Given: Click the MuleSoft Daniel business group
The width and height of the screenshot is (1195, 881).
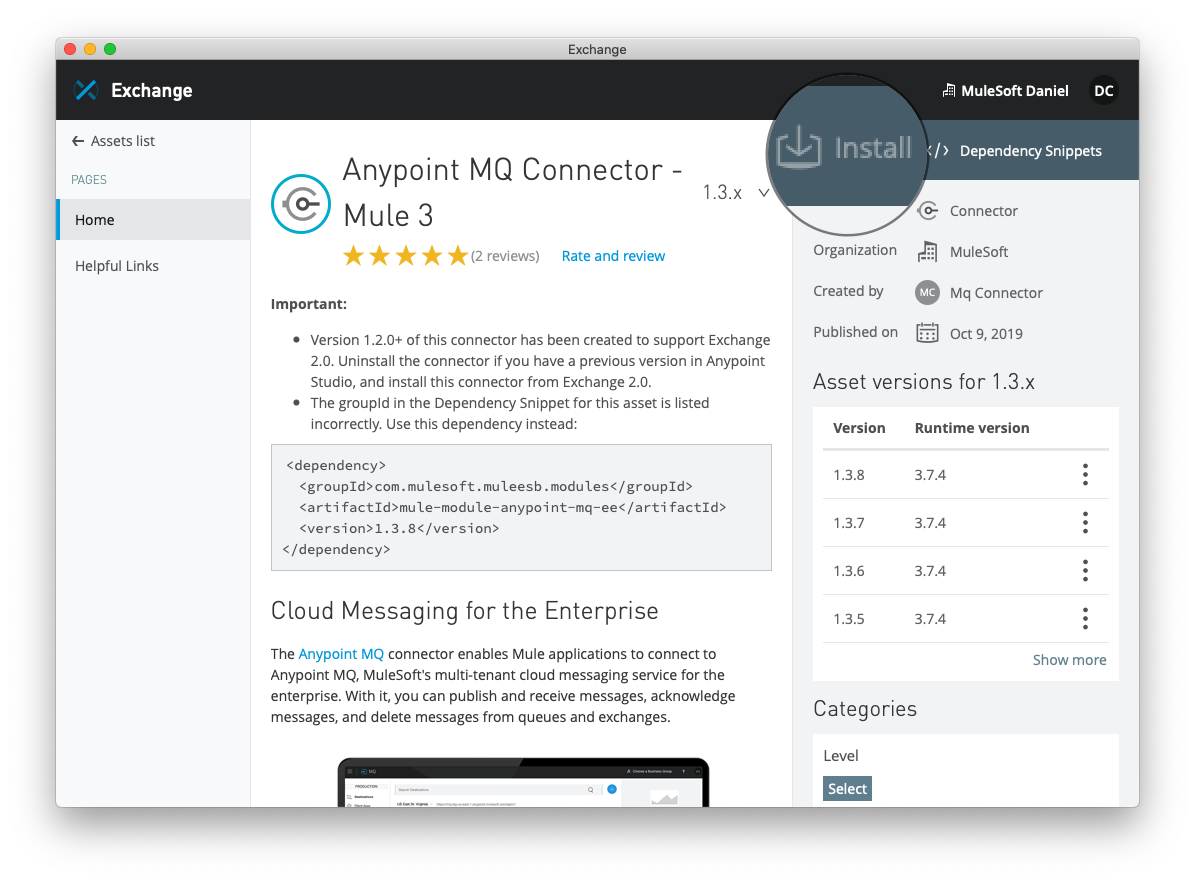Looking at the screenshot, I should tap(1005, 91).
